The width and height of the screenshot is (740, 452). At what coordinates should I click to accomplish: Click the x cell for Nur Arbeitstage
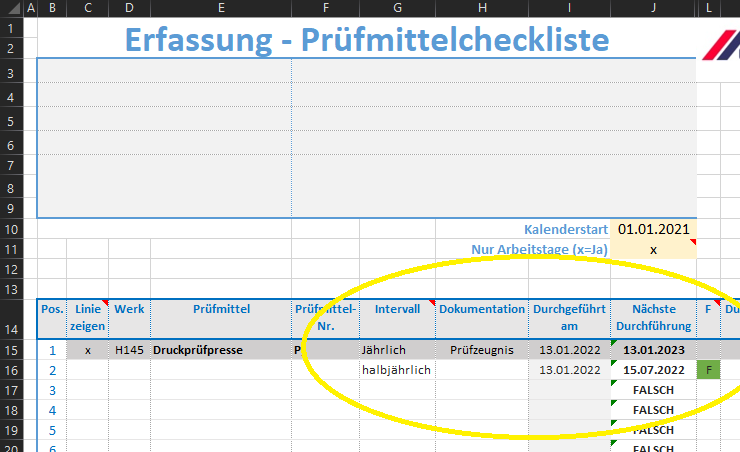(653, 249)
